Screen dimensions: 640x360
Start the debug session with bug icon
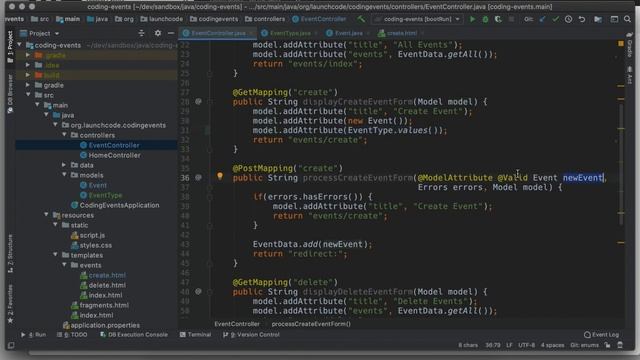(x=485, y=19)
